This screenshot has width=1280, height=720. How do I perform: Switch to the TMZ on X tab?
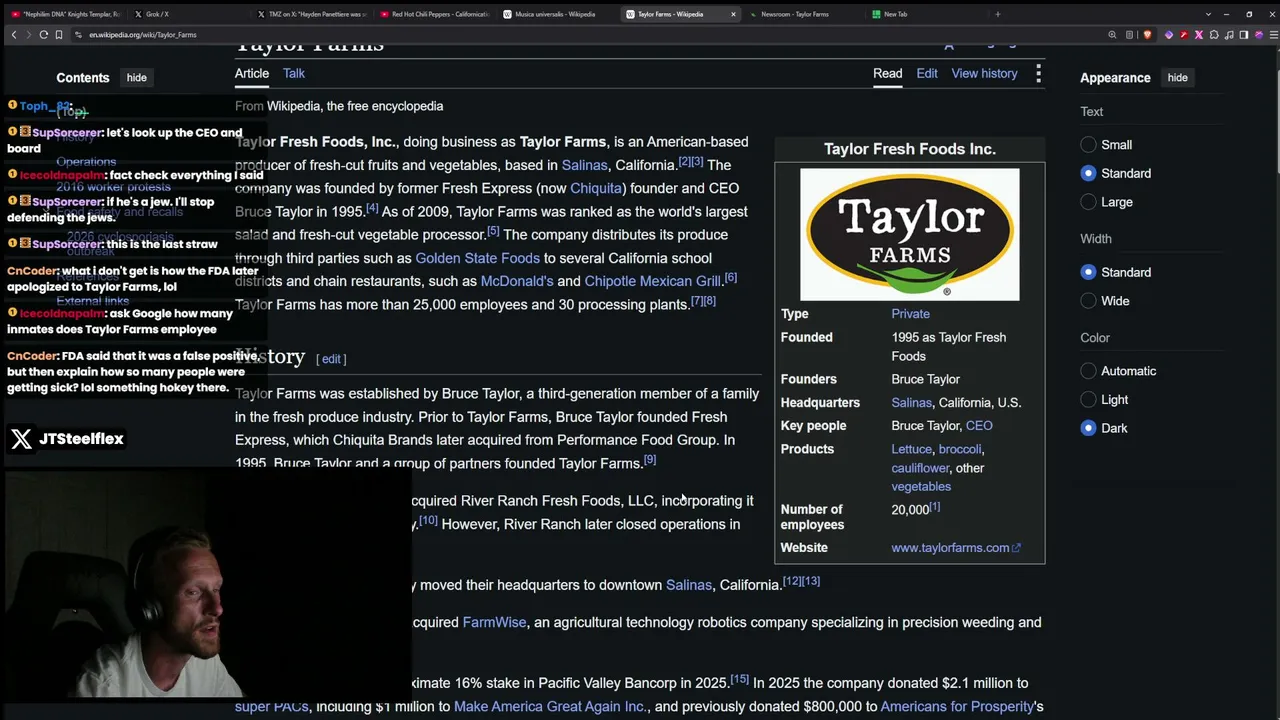click(x=310, y=14)
